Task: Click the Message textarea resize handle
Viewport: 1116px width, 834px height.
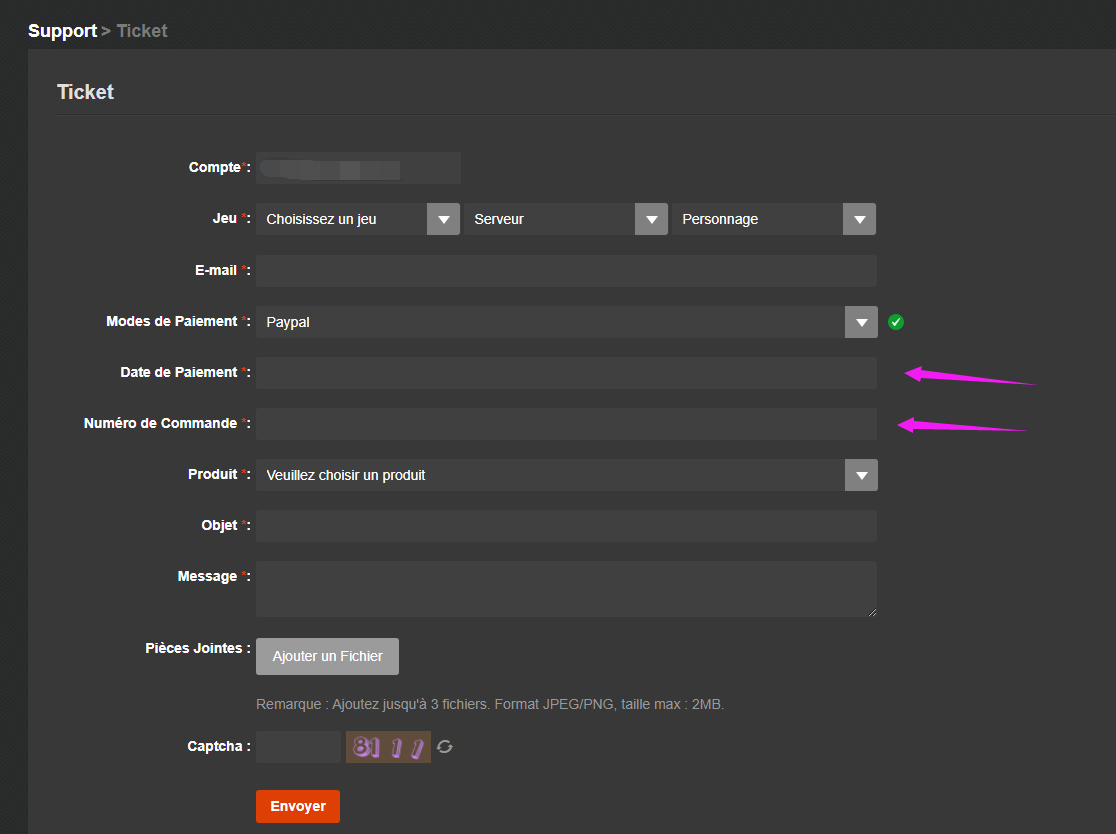Action: pos(872,612)
